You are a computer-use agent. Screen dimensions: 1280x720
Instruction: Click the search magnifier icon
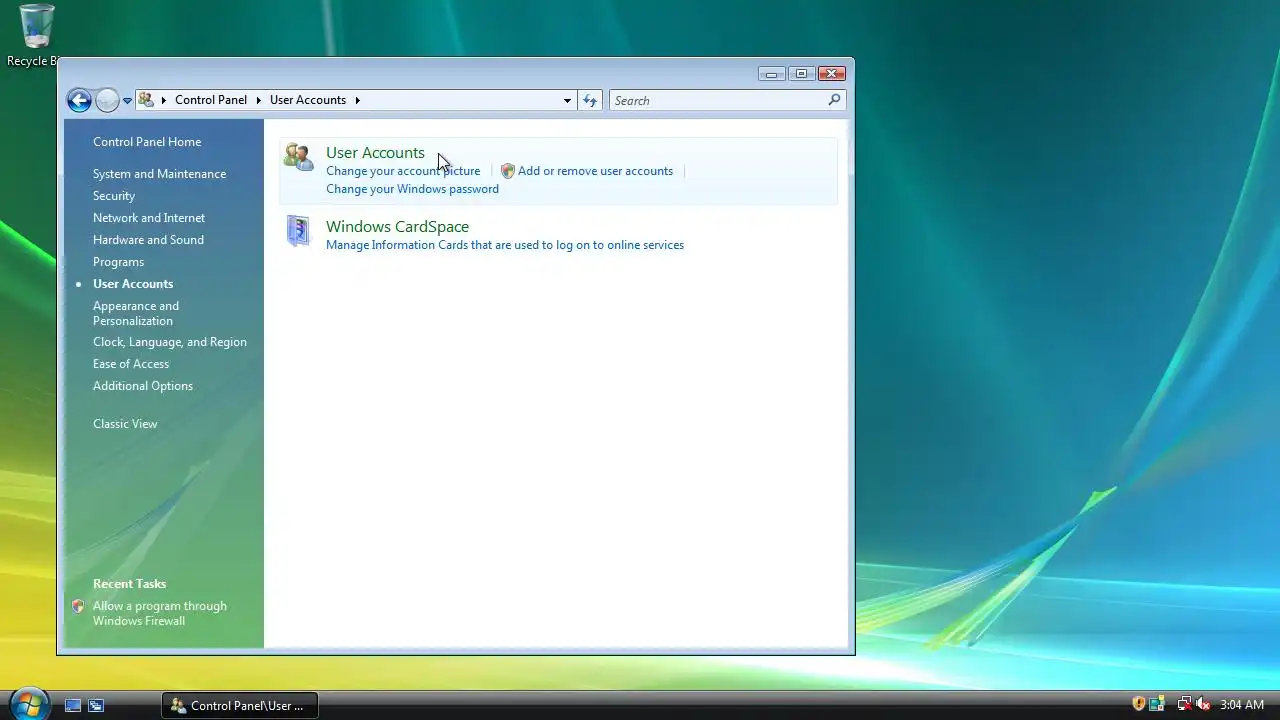click(834, 100)
